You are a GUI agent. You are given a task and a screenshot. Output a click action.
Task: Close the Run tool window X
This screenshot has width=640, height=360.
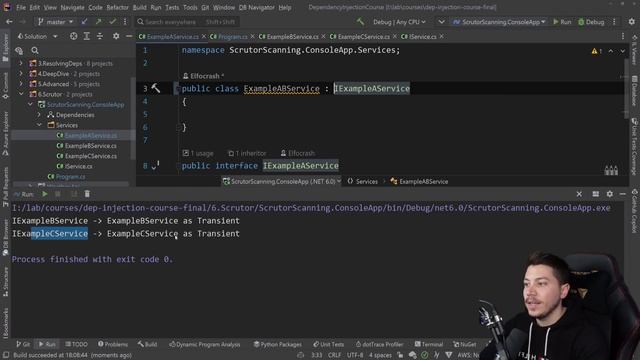[579, 194]
